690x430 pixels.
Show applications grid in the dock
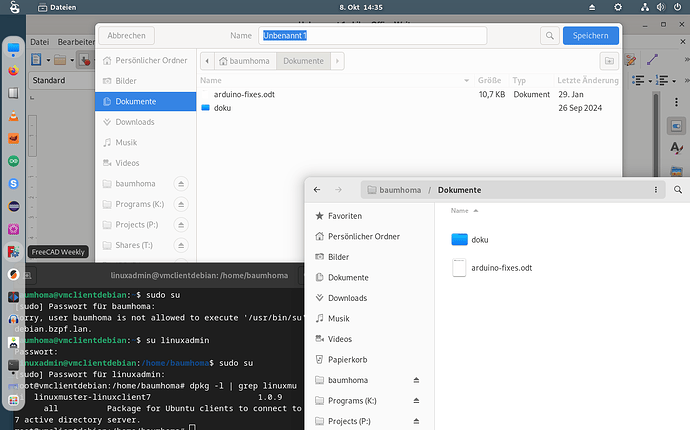(x=13, y=400)
